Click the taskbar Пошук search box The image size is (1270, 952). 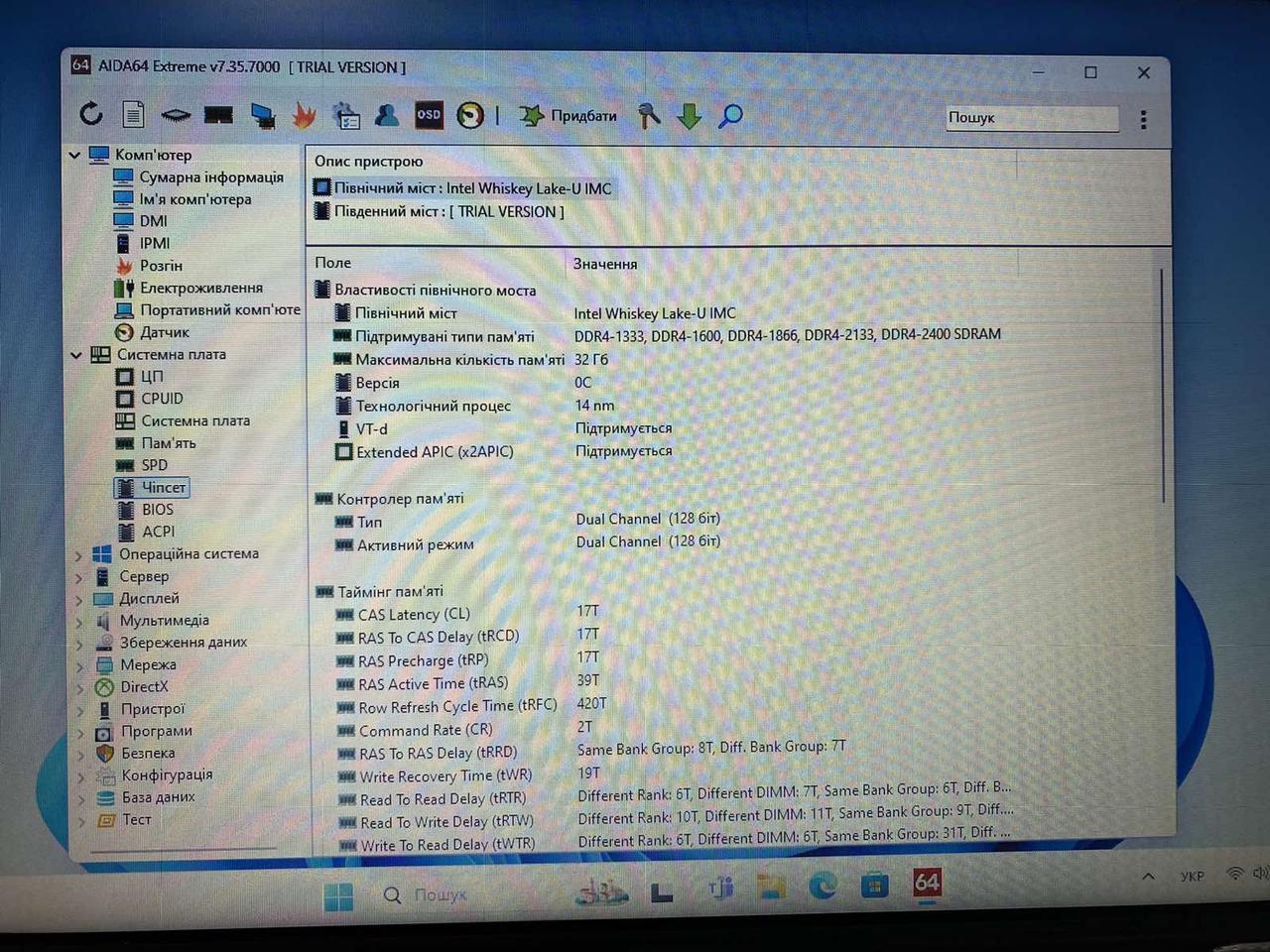point(427,895)
